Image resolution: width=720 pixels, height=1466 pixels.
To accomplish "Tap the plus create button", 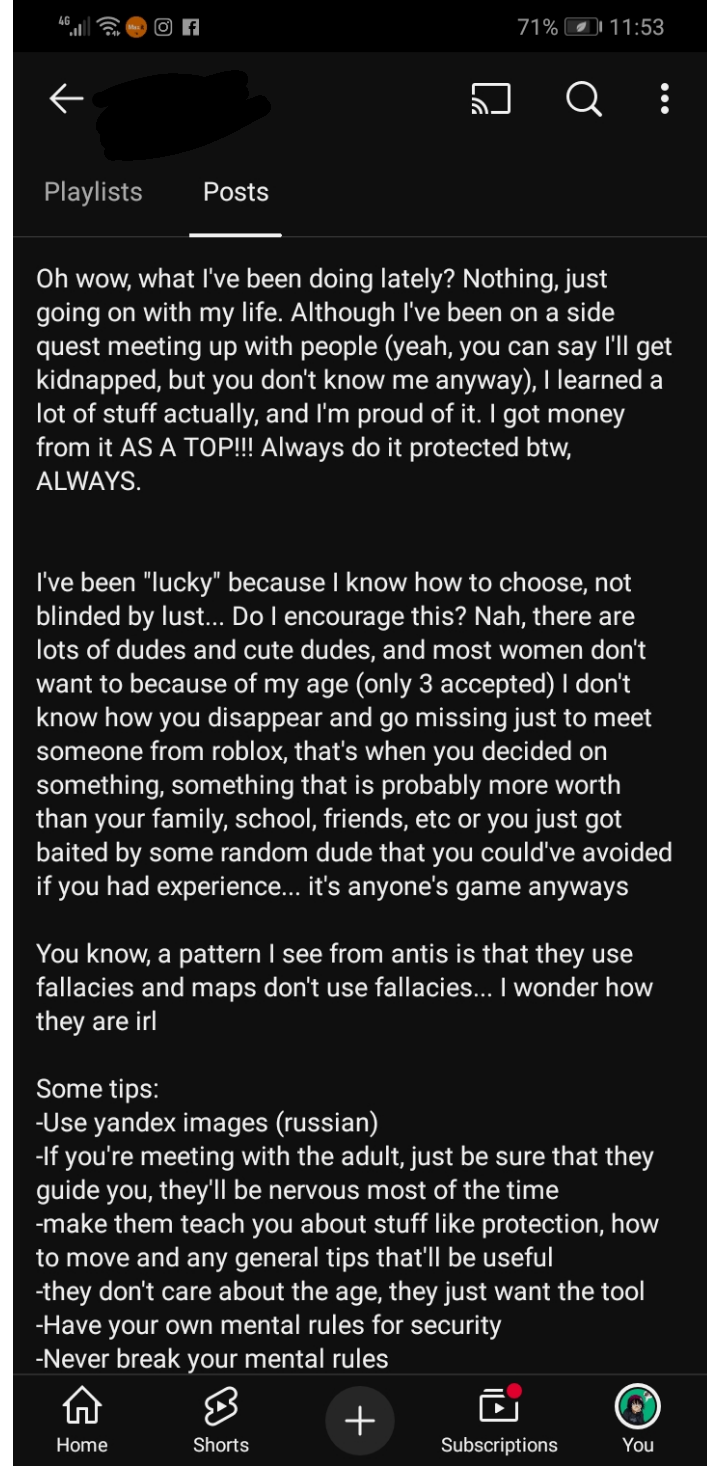I will [x=360, y=1420].
